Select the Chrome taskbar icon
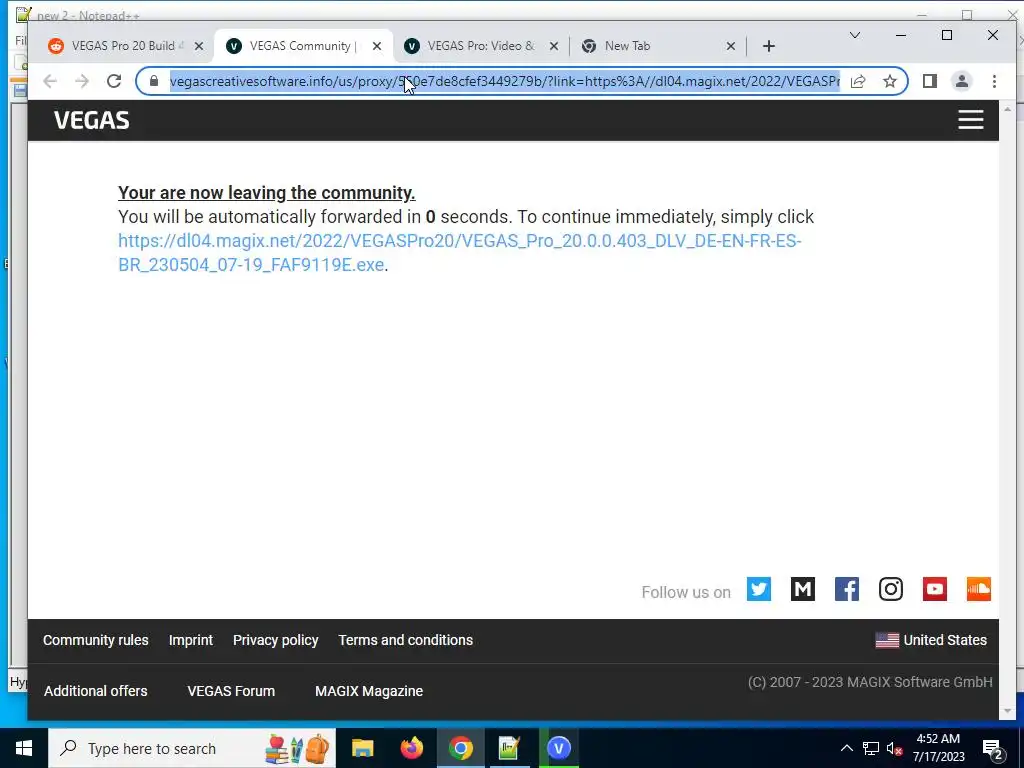 tap(460, 748)
